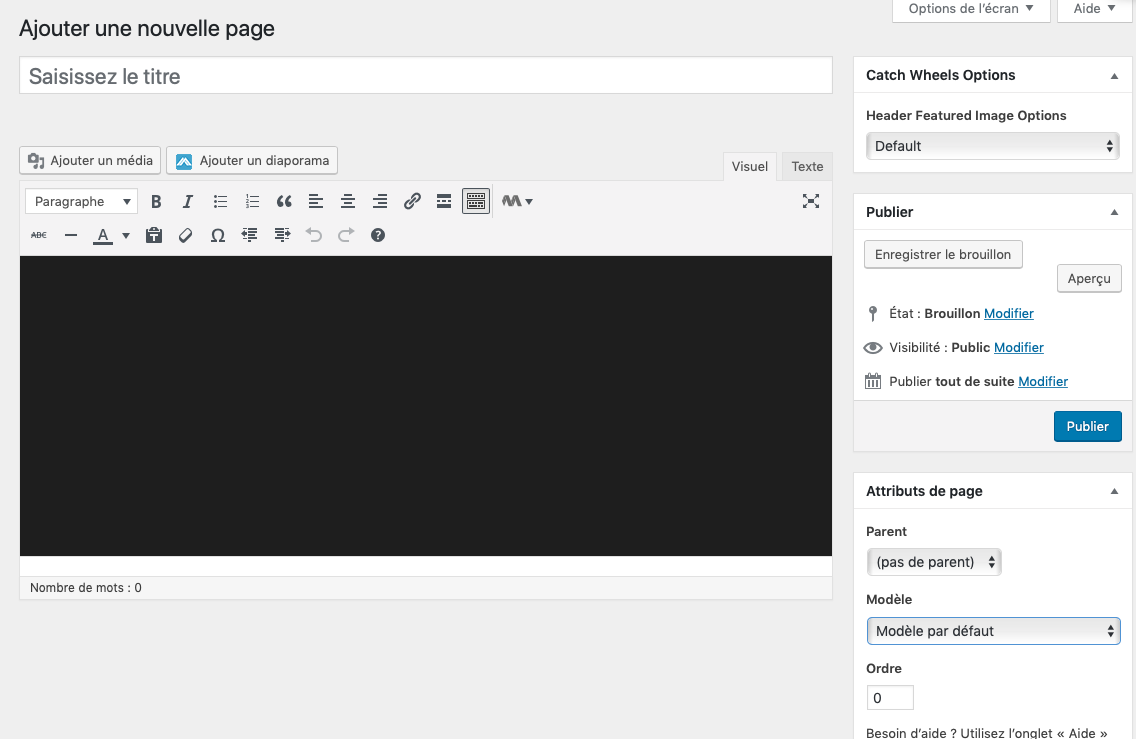Click the strikethrough icon
The width and height of the screenshot is (1136, 739).
click(x=39, y=236)
